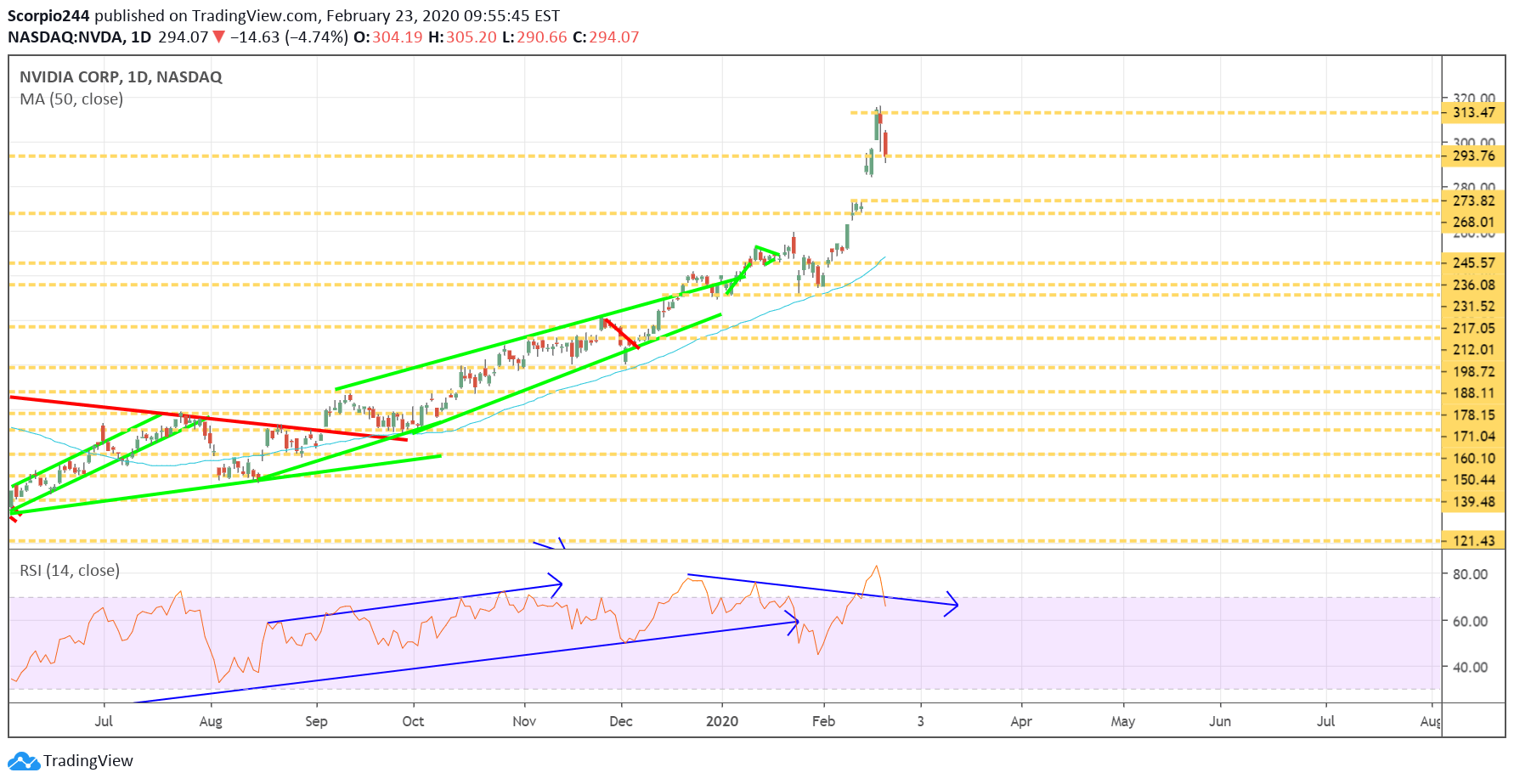Click the Feb timeline label
The image size is (1514, 784).
pos(823,721)
